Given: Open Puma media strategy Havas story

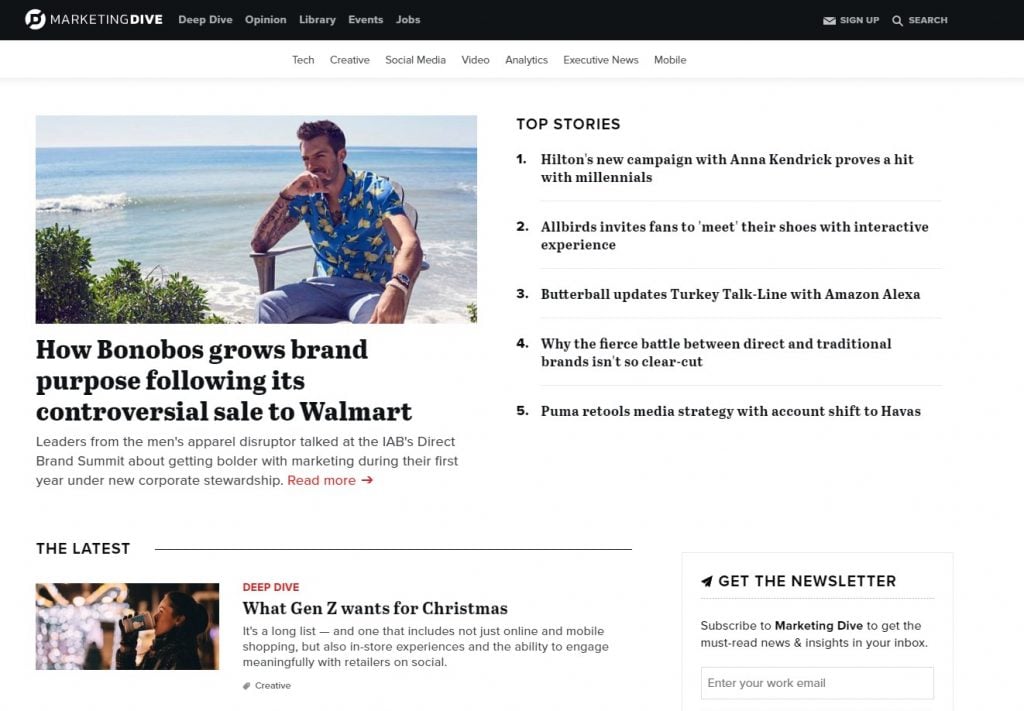Looking at the screenshot, I should (730, 411).
